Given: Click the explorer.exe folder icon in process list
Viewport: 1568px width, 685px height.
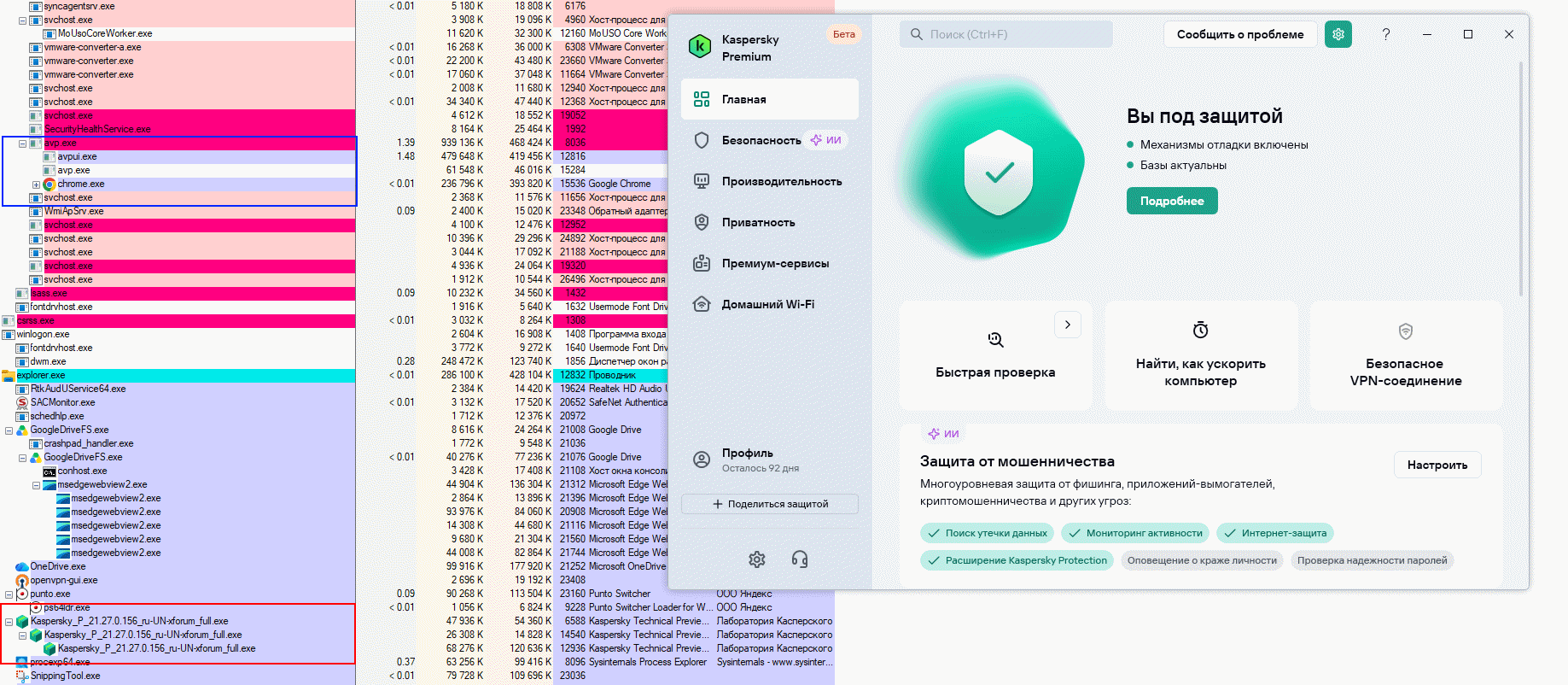Looking at the screenshot, I should (x=9, y=375).
